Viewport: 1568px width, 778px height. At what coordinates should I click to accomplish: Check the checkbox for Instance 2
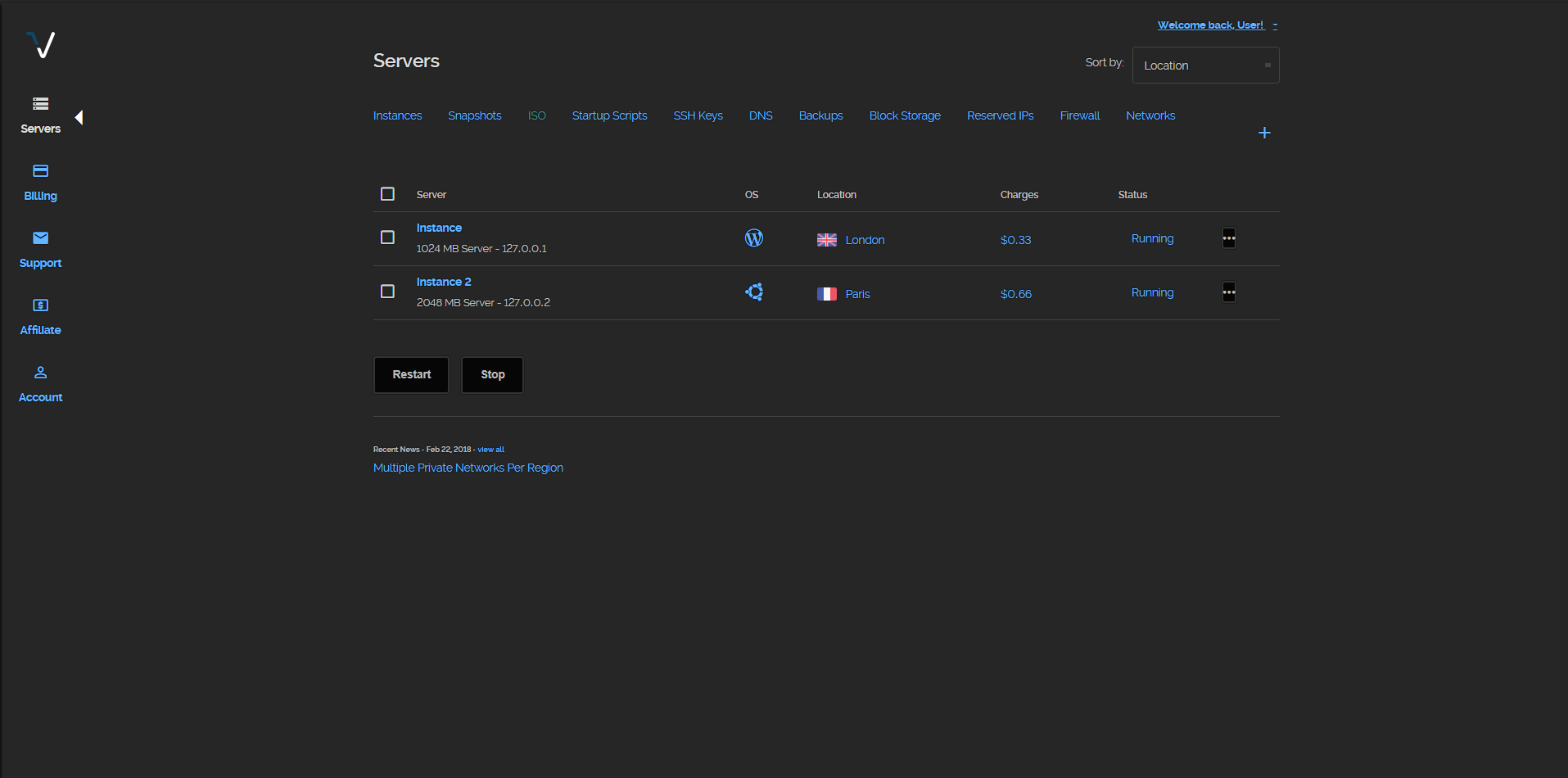coord(387,291)
